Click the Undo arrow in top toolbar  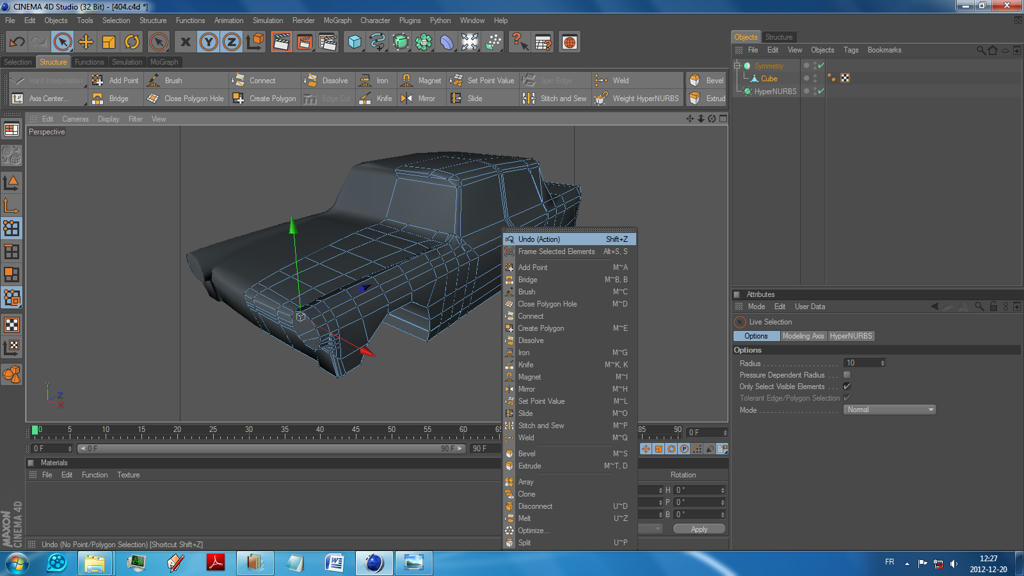click(16, 42)
